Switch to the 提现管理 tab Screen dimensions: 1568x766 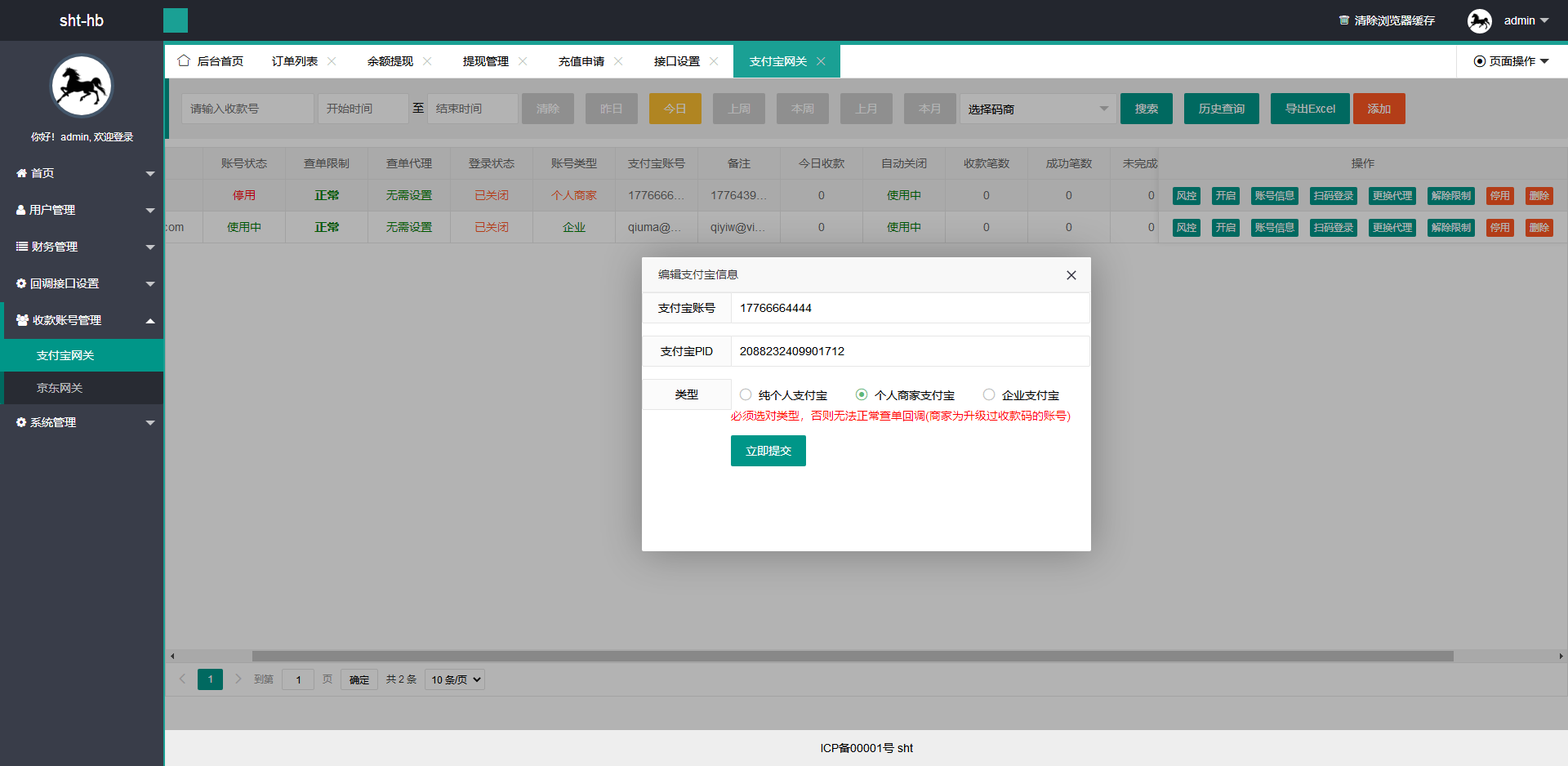(485, 61)
